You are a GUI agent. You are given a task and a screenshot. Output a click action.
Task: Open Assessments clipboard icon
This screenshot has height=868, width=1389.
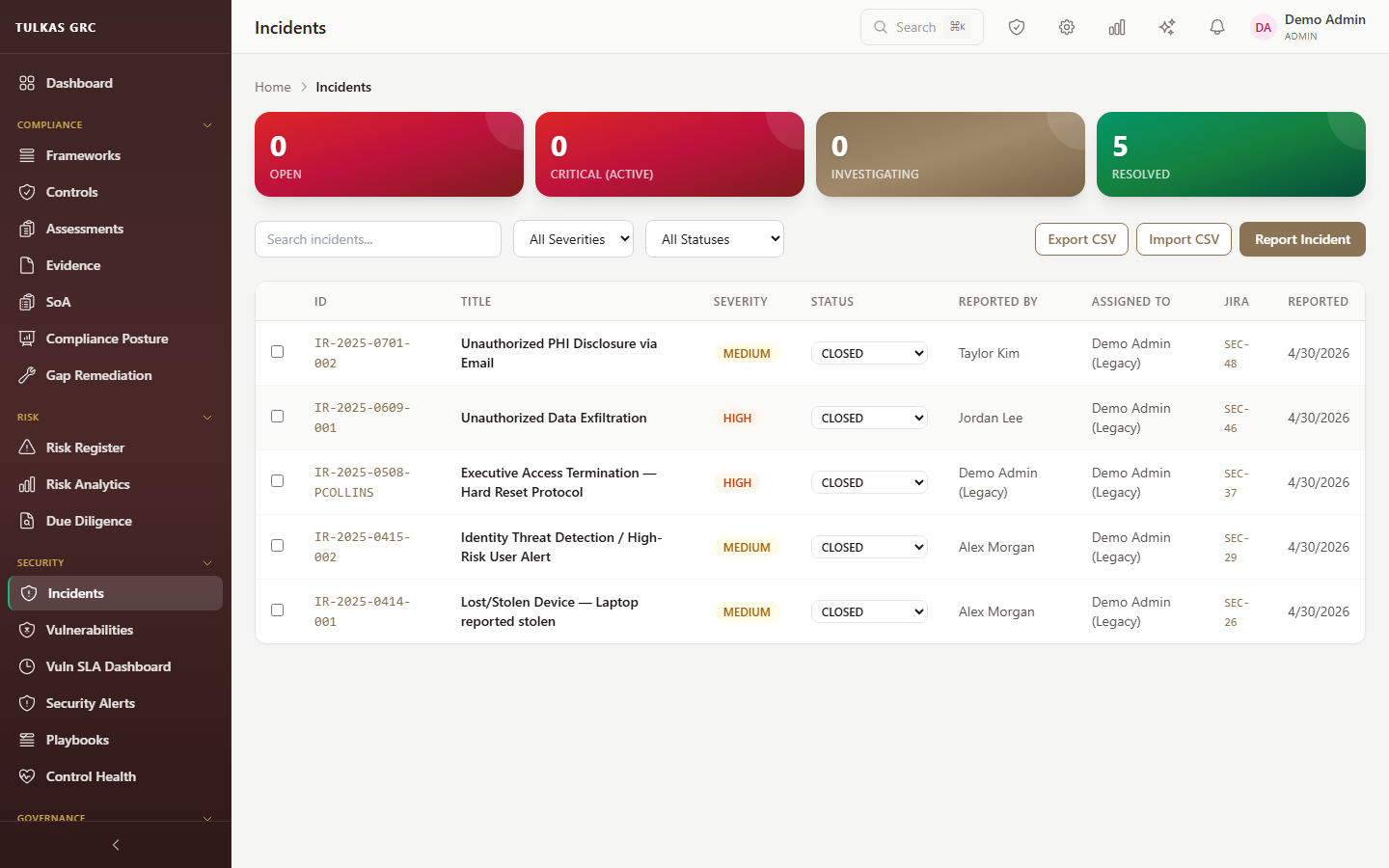click(27, 229)
